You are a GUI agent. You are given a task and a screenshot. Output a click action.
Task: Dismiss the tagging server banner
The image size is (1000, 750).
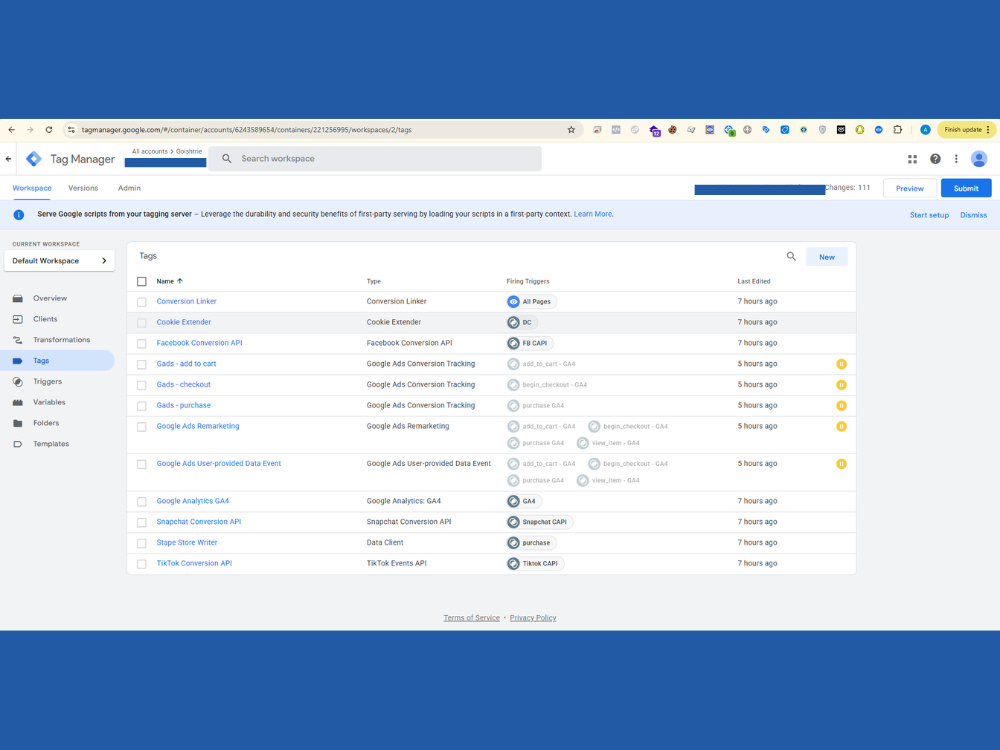click(x=973, y=215)
